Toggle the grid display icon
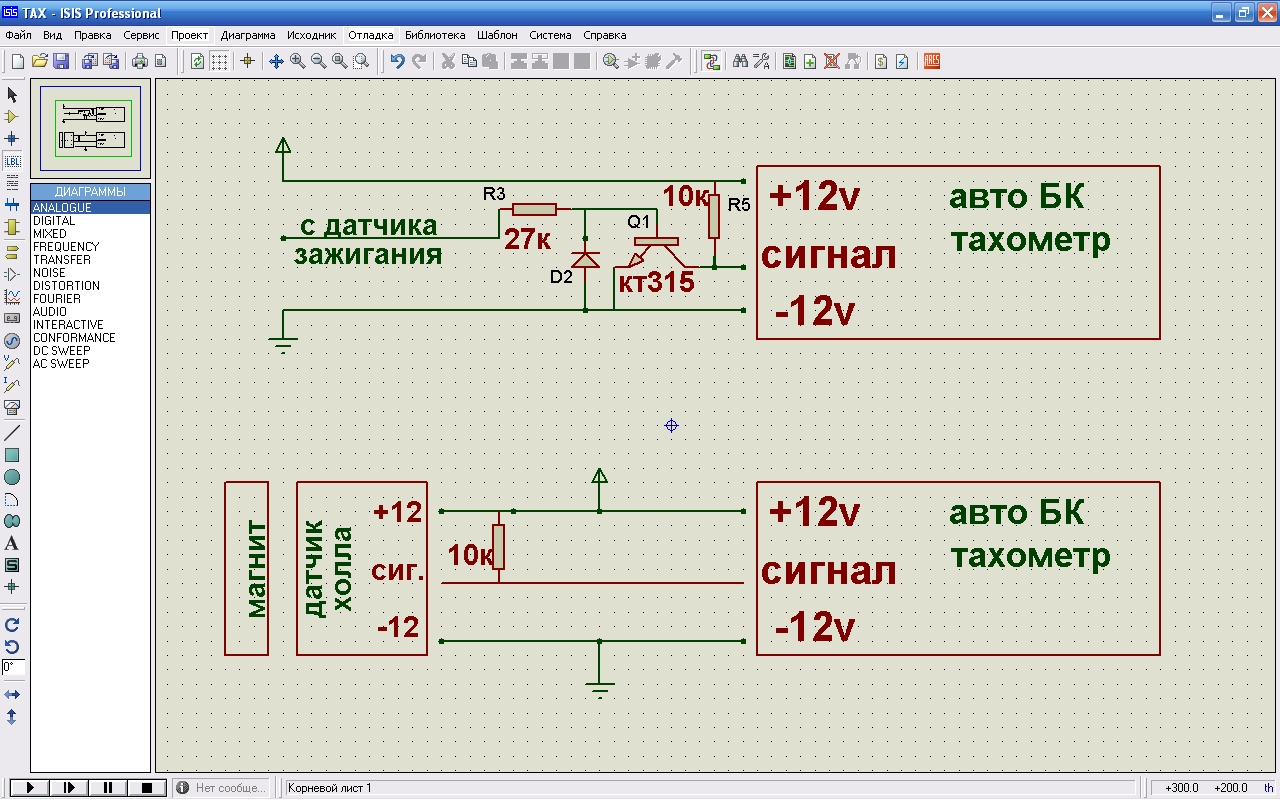Image resolution: width=1280 pixels, height=800 pixels. coord(219,61)
